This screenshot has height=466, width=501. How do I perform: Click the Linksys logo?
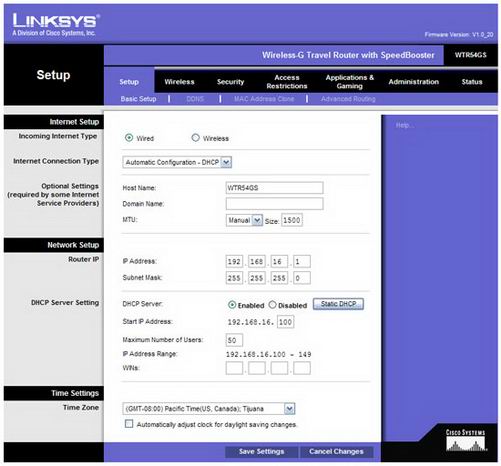55,24
